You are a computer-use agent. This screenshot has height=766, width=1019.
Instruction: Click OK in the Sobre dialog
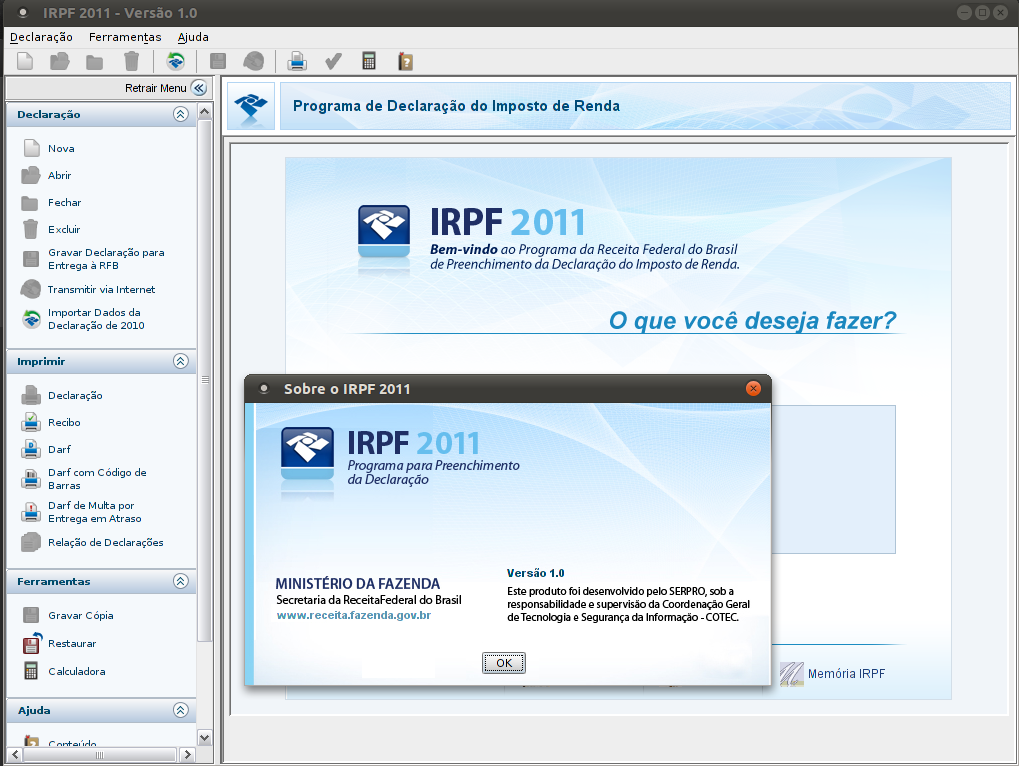(504, 663)
